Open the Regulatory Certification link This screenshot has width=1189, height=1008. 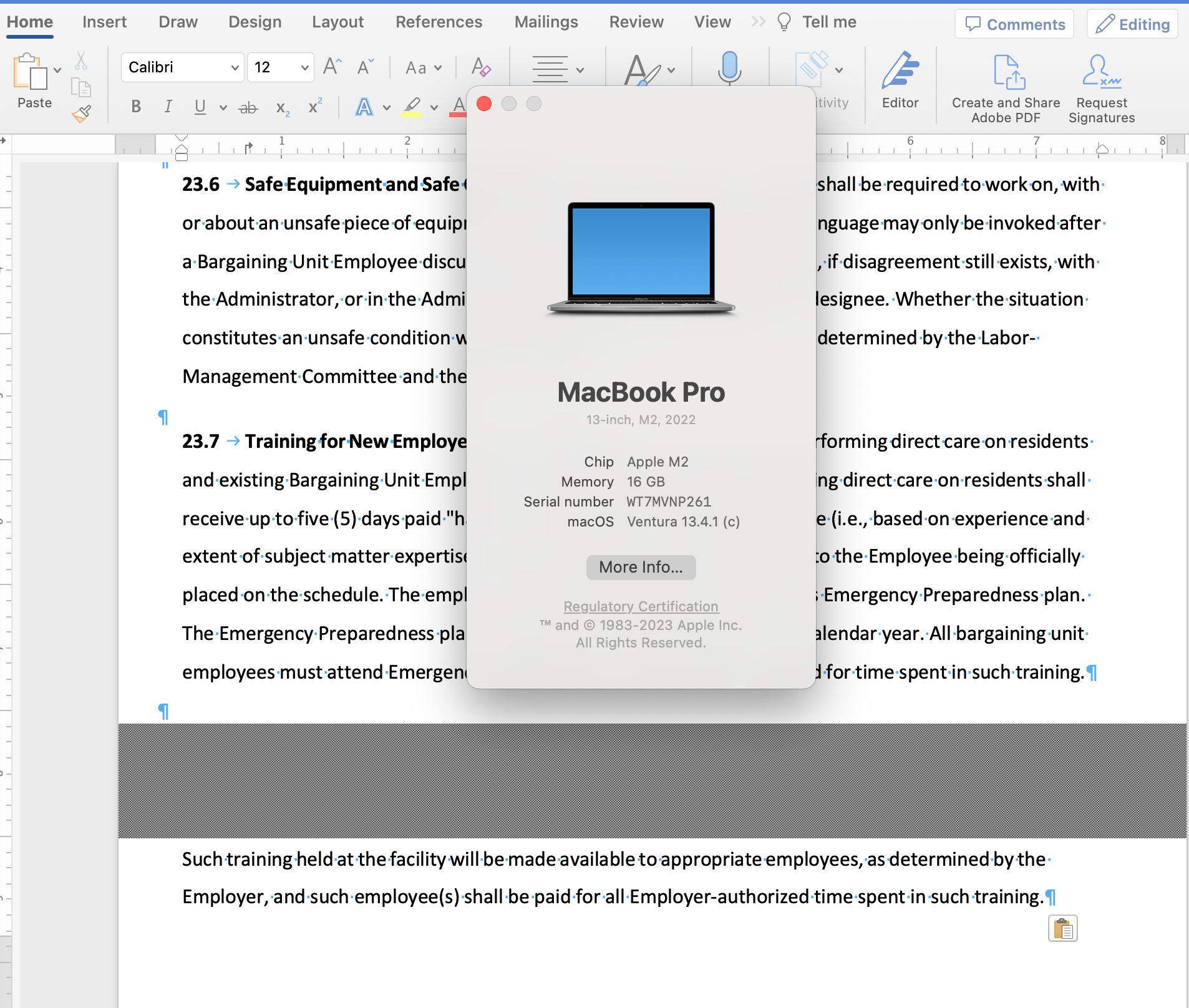click(641, 606)
